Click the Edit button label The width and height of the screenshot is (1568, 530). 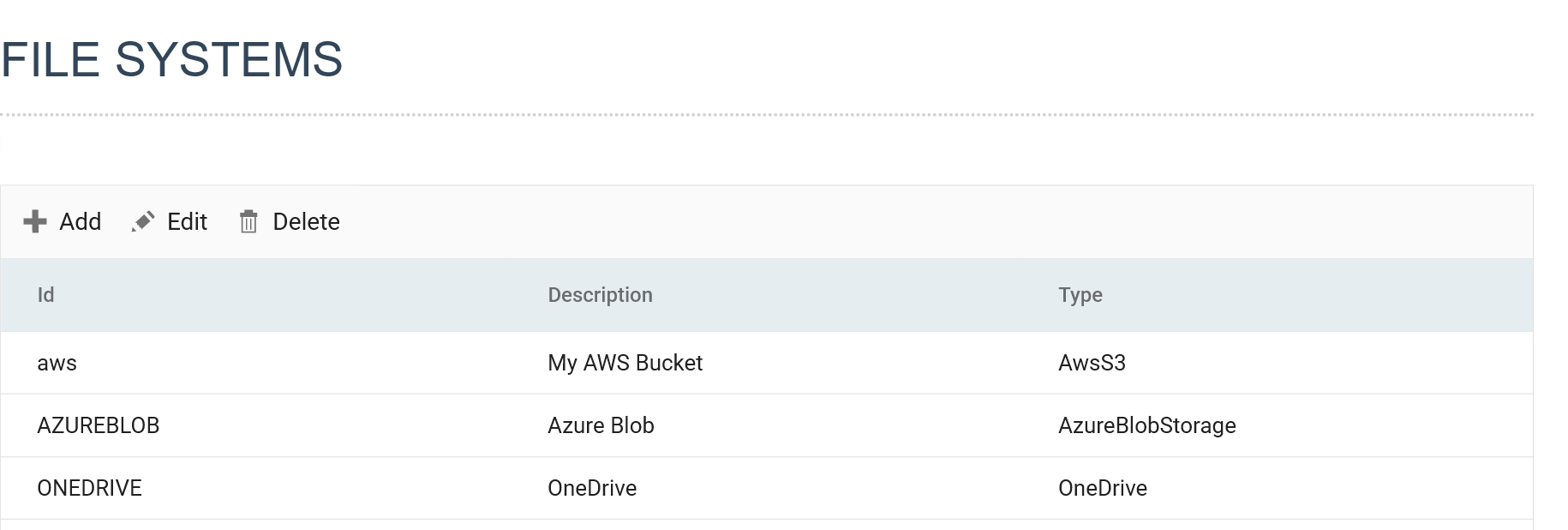187,221
